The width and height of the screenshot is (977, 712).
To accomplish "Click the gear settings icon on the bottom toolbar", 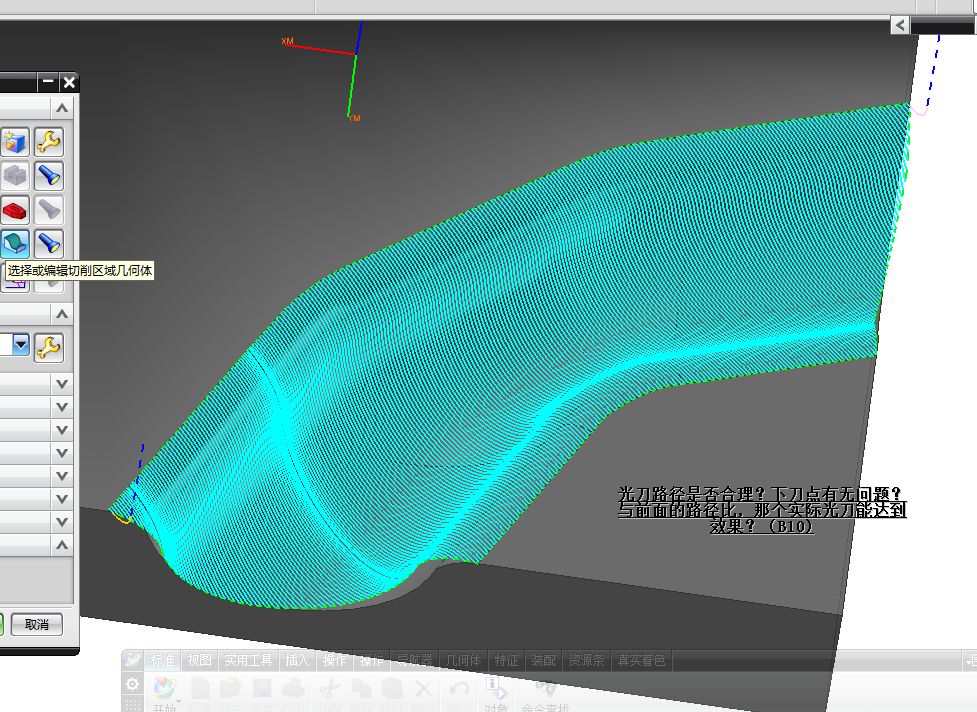I will pos(132,685).
